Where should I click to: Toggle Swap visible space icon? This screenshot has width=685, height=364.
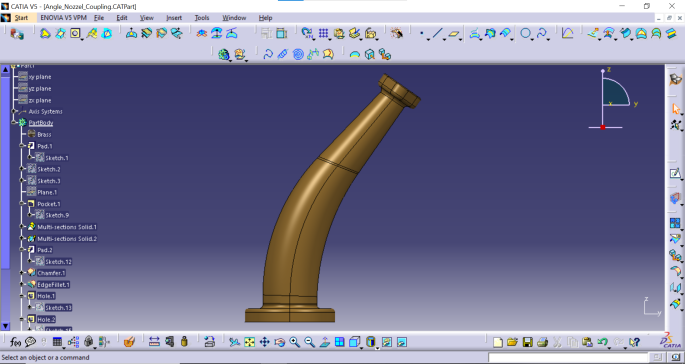click(x=402, y=342)
